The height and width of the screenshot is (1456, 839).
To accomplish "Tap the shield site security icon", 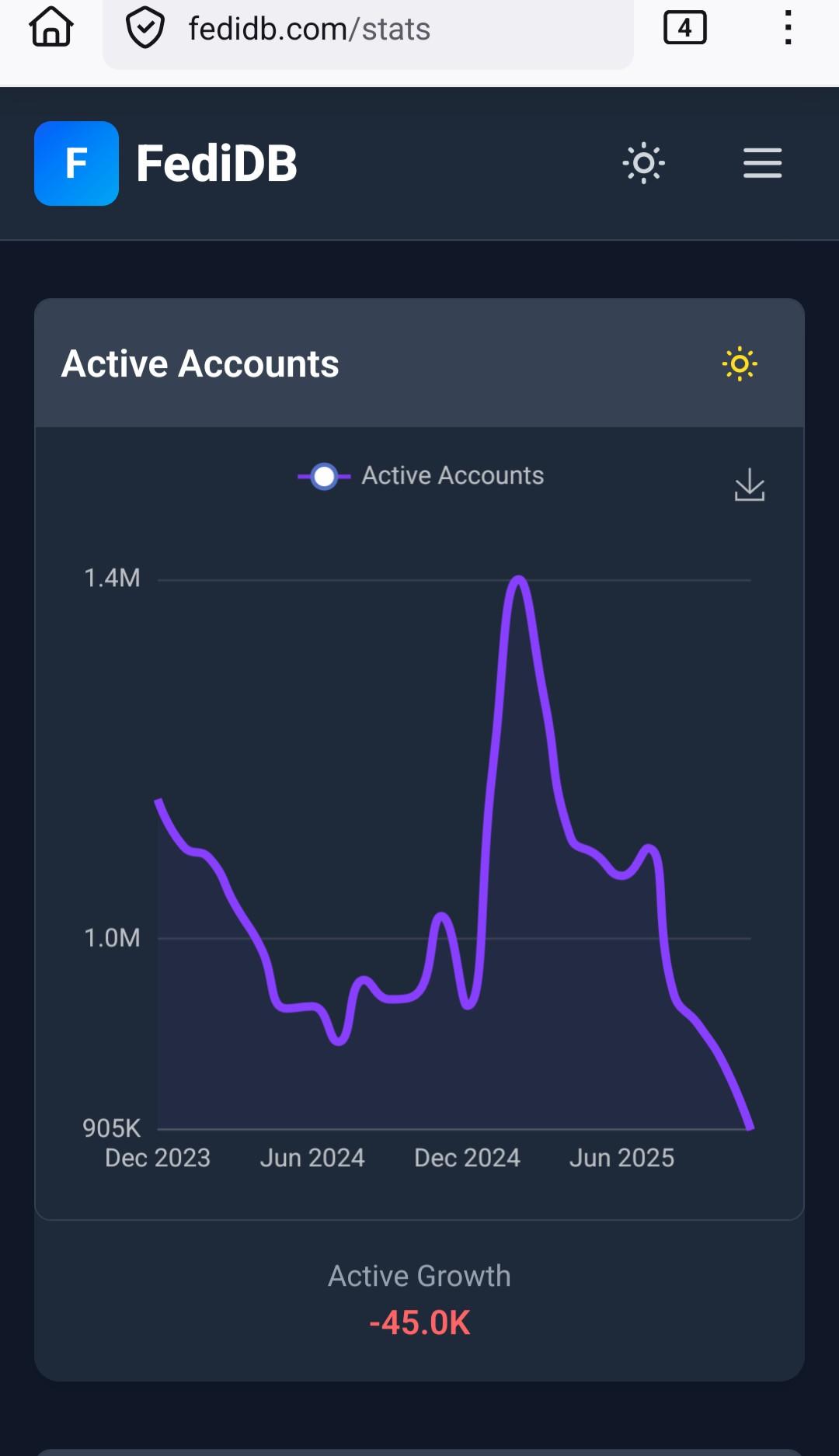I will [145, 29].
